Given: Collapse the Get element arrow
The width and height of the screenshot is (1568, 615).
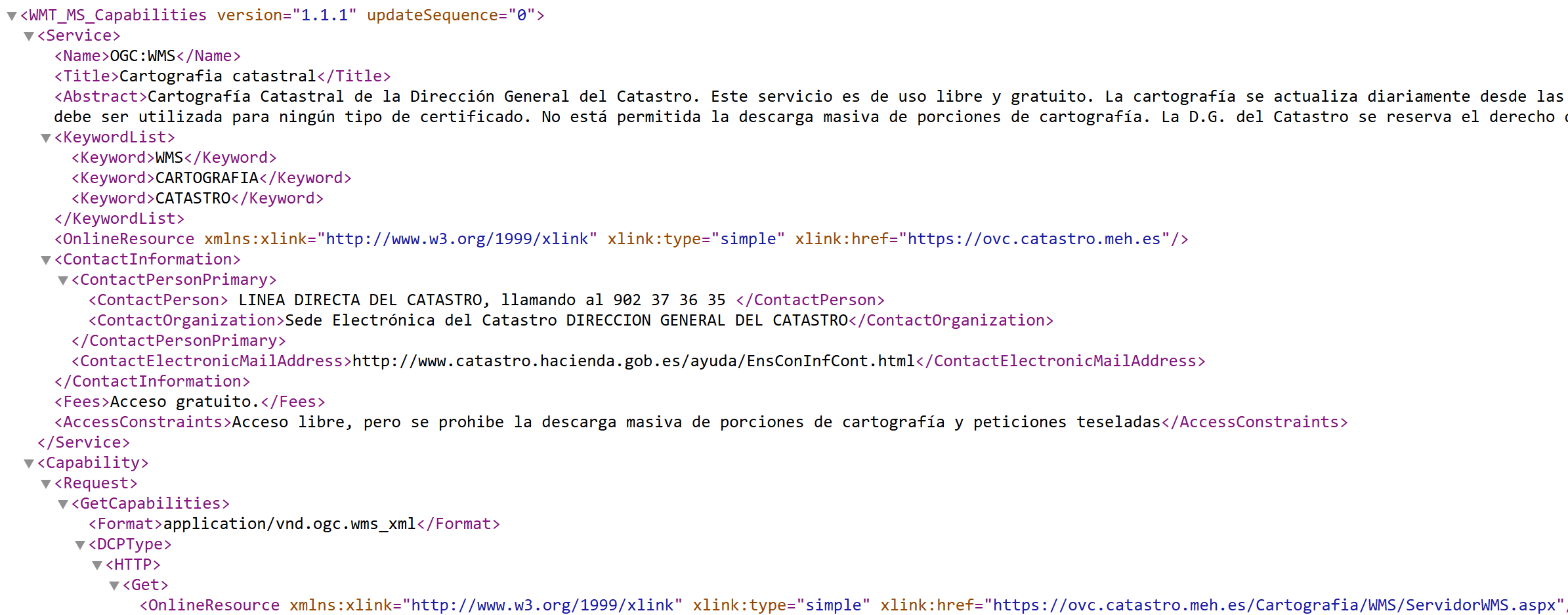Looking at the screenshot, I should point(114,585).
